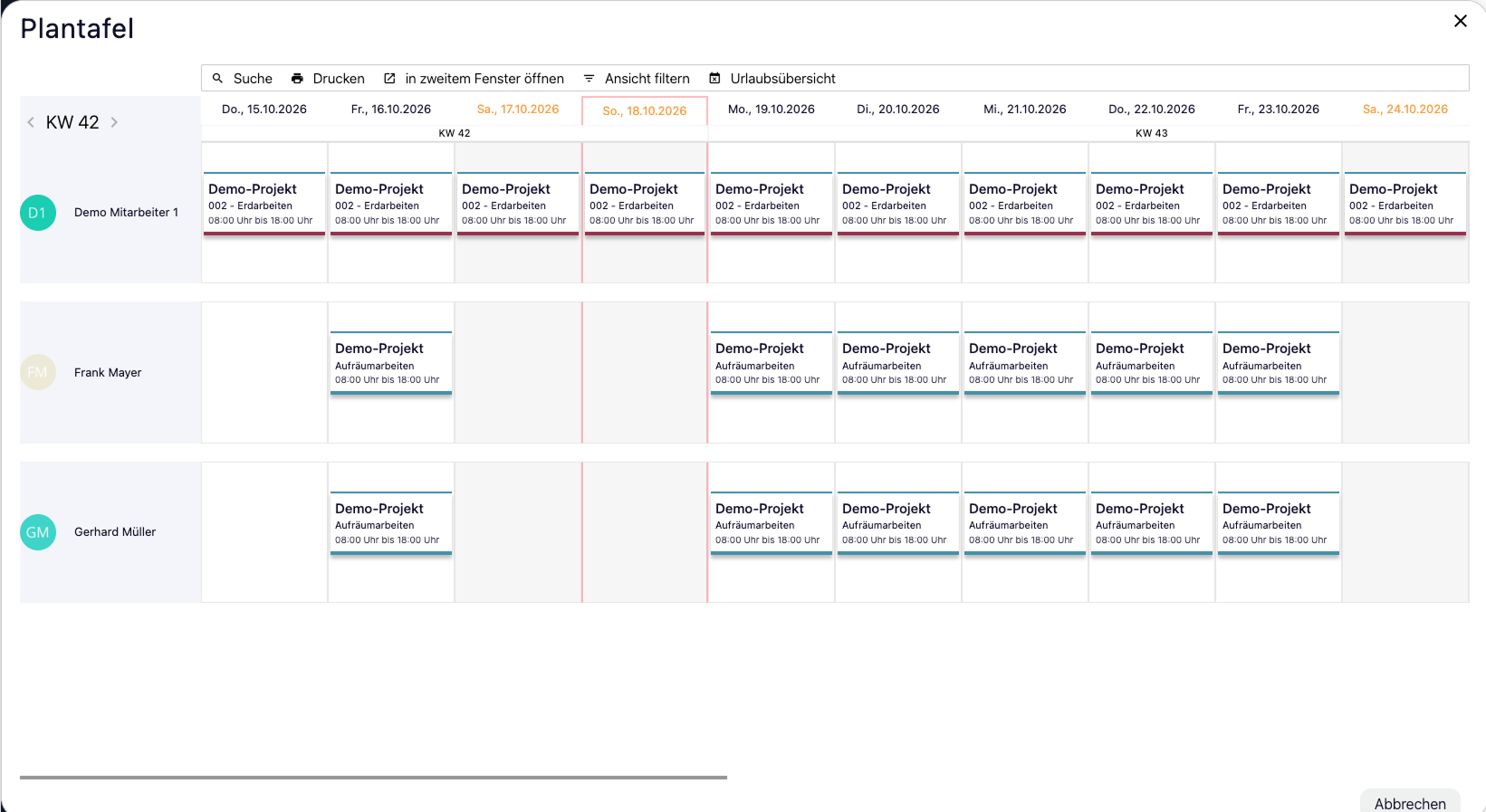1486x812 pixels.
Task: Select the Fr., 16.10.2026 column header
Action: click(391, 110)
